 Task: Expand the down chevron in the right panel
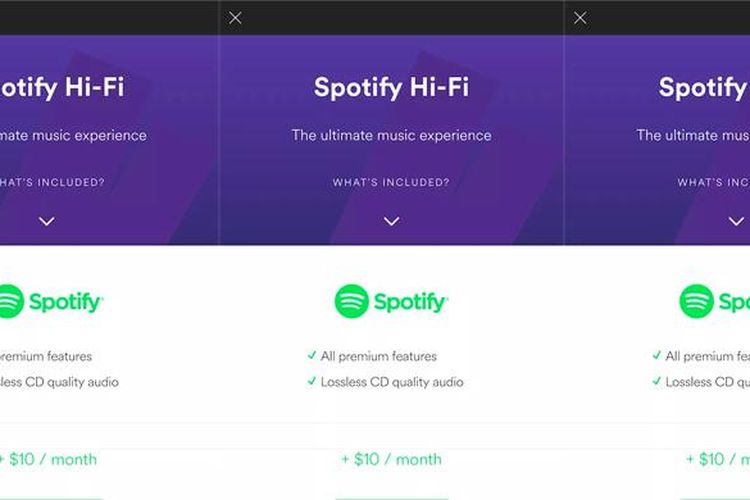click(736, 221)
